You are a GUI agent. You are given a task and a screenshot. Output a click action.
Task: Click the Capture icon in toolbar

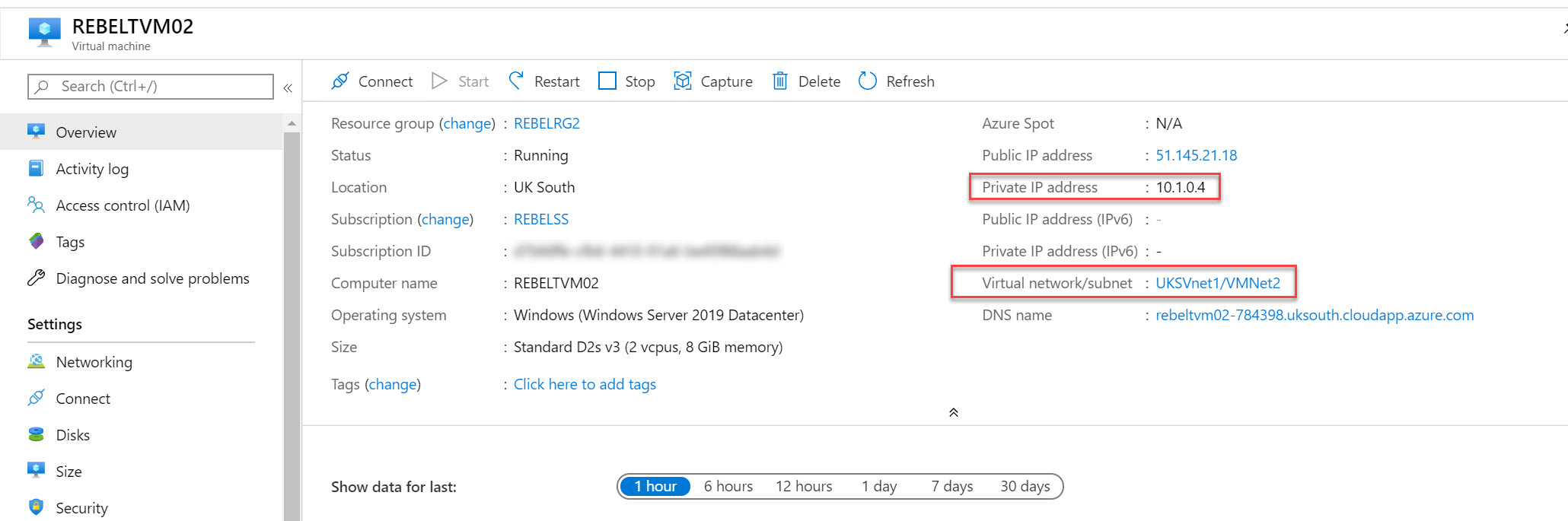683,81
